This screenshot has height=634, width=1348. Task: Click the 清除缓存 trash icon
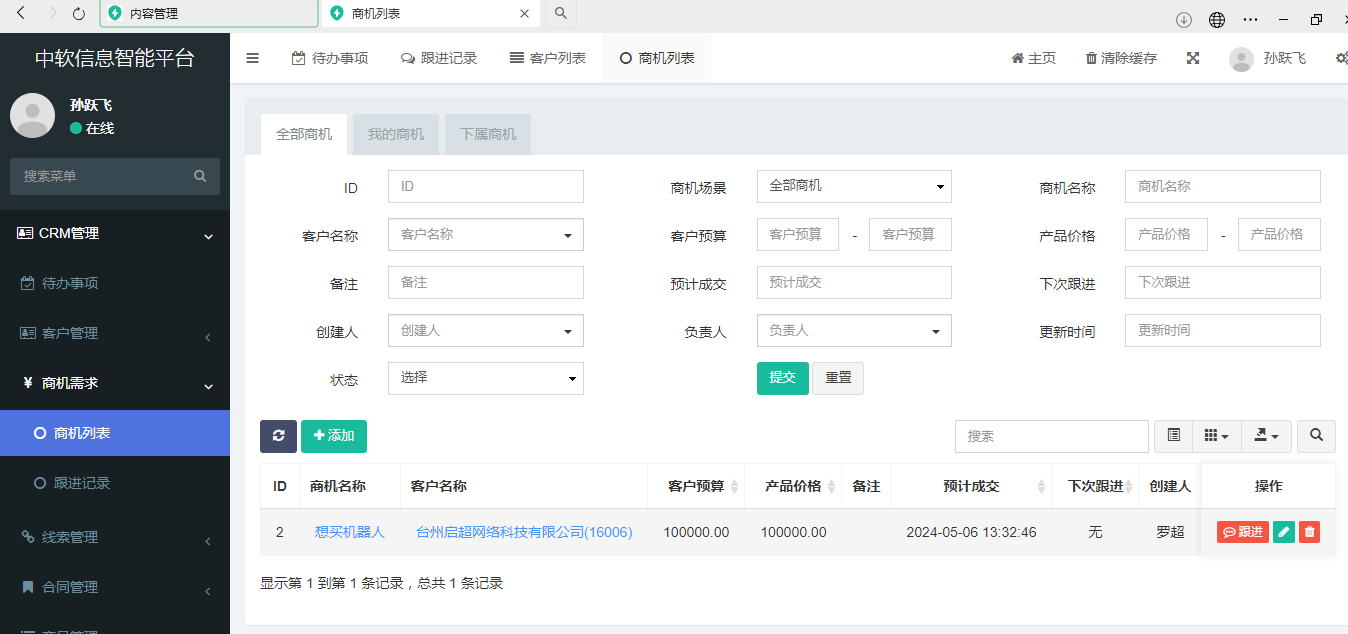1091,58
